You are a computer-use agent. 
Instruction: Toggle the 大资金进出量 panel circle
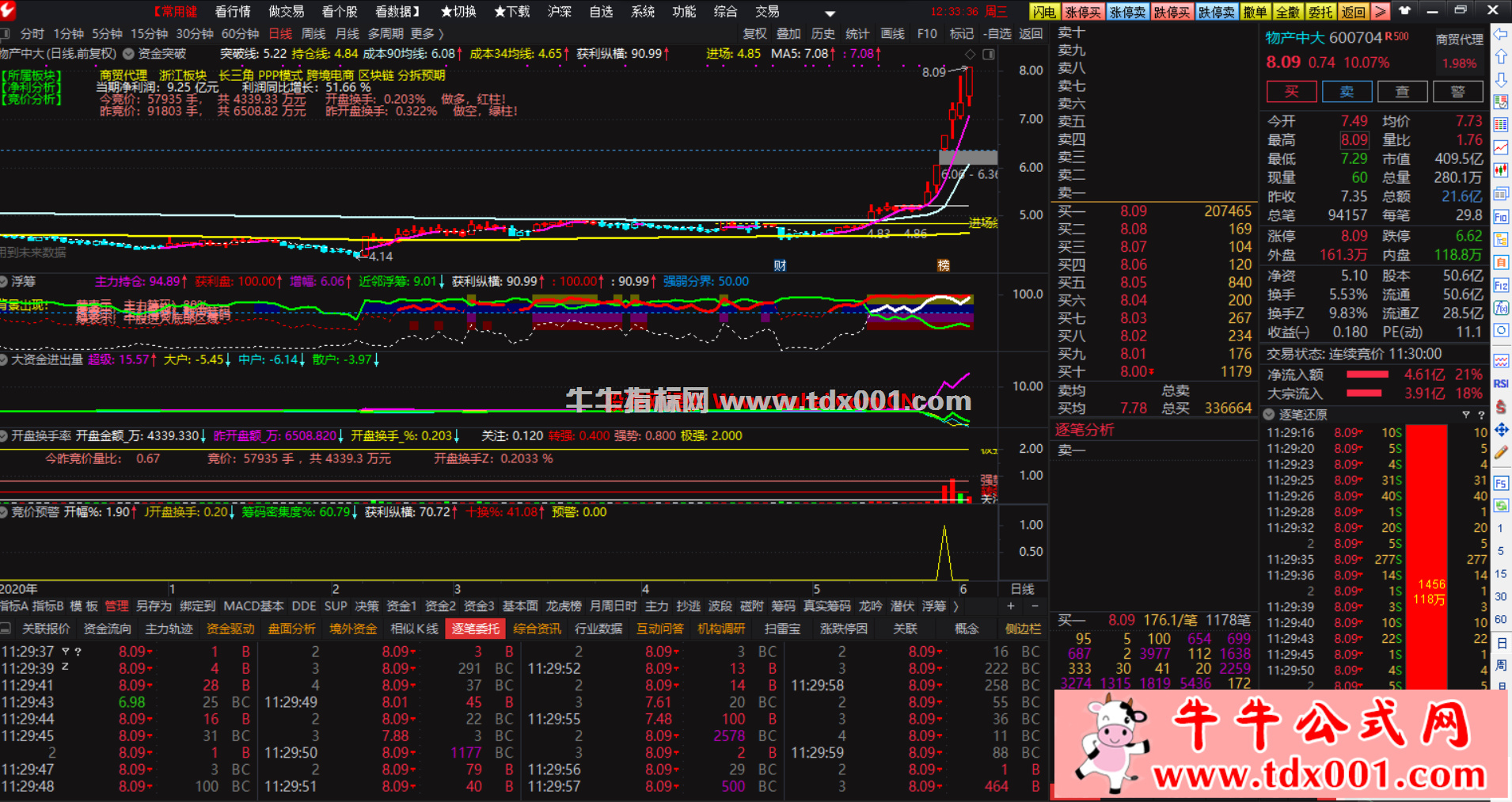tap(4, 359)
